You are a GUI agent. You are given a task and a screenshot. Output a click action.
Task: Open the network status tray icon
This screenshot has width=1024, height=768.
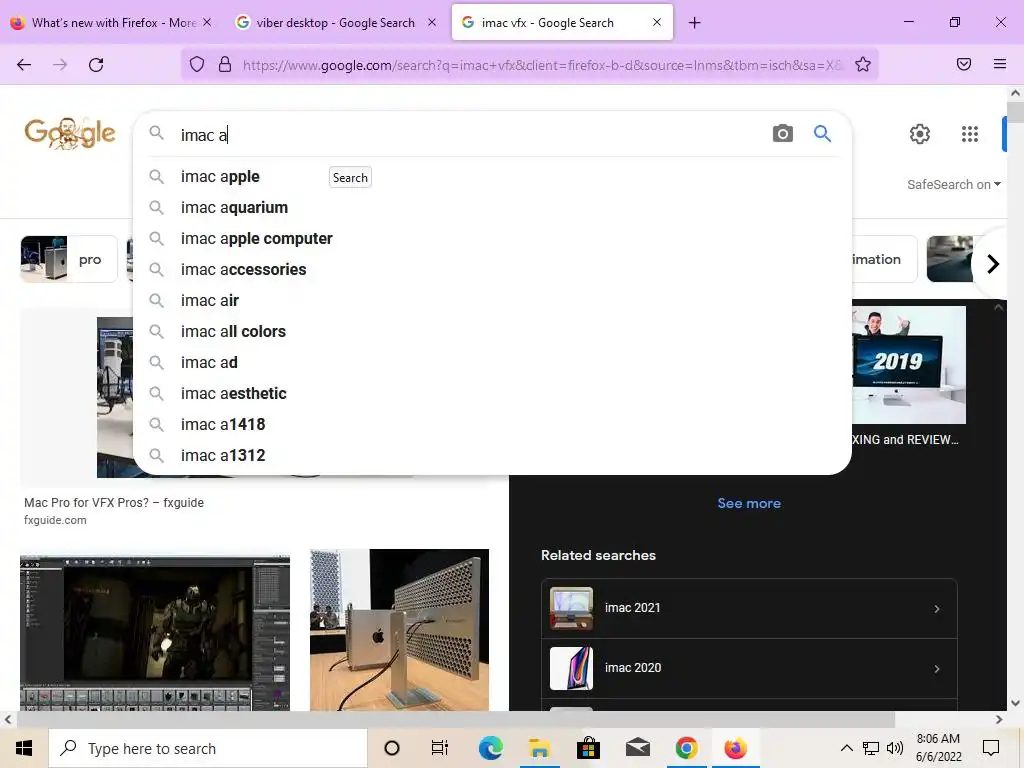871,748
